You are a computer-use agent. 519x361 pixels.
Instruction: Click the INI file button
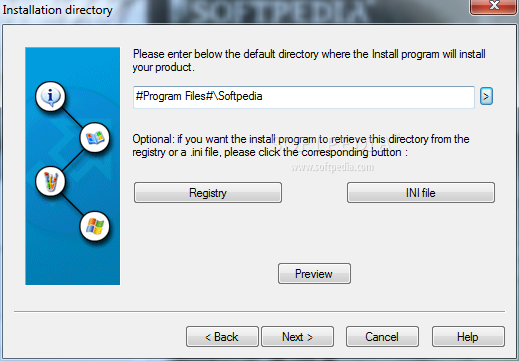click(x=421, y=192)
